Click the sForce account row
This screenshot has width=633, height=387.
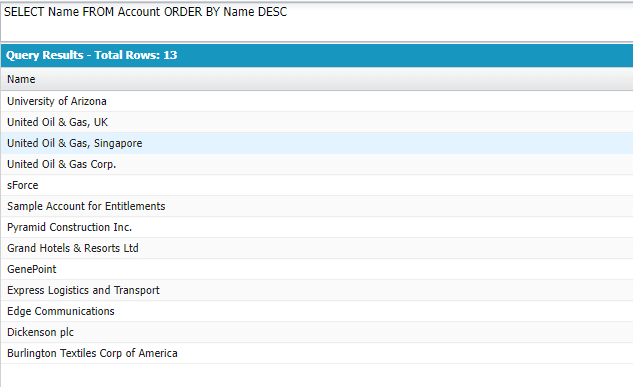click(x=317, y=185)
